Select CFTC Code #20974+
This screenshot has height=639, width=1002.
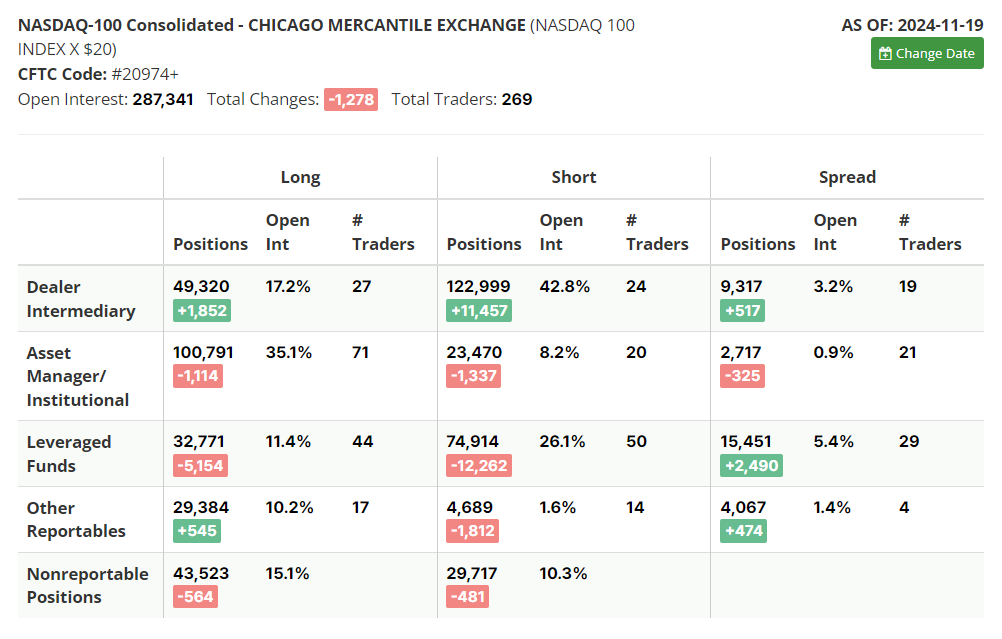[x=98, y=74]
